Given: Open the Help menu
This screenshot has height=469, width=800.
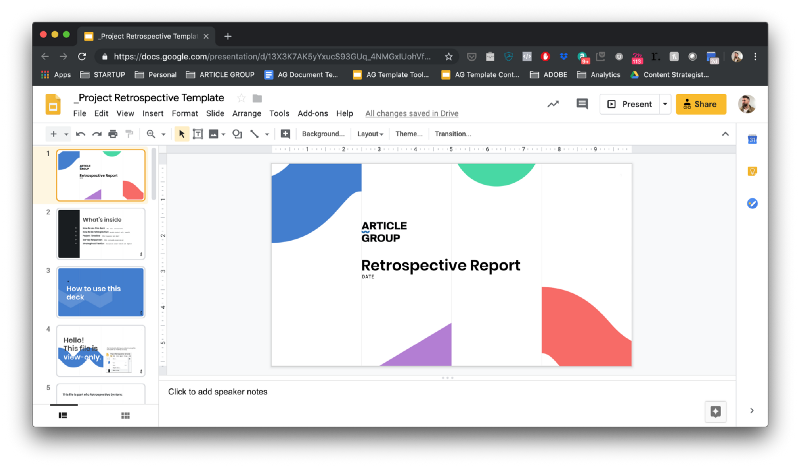Looking at the screenshot, I should pyautogui.click(x=344, y=113).
